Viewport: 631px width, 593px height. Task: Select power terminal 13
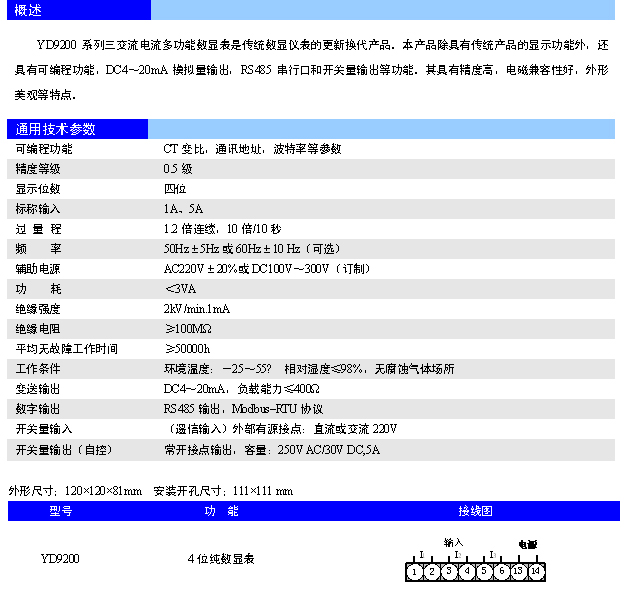click(x=518, y=571)
